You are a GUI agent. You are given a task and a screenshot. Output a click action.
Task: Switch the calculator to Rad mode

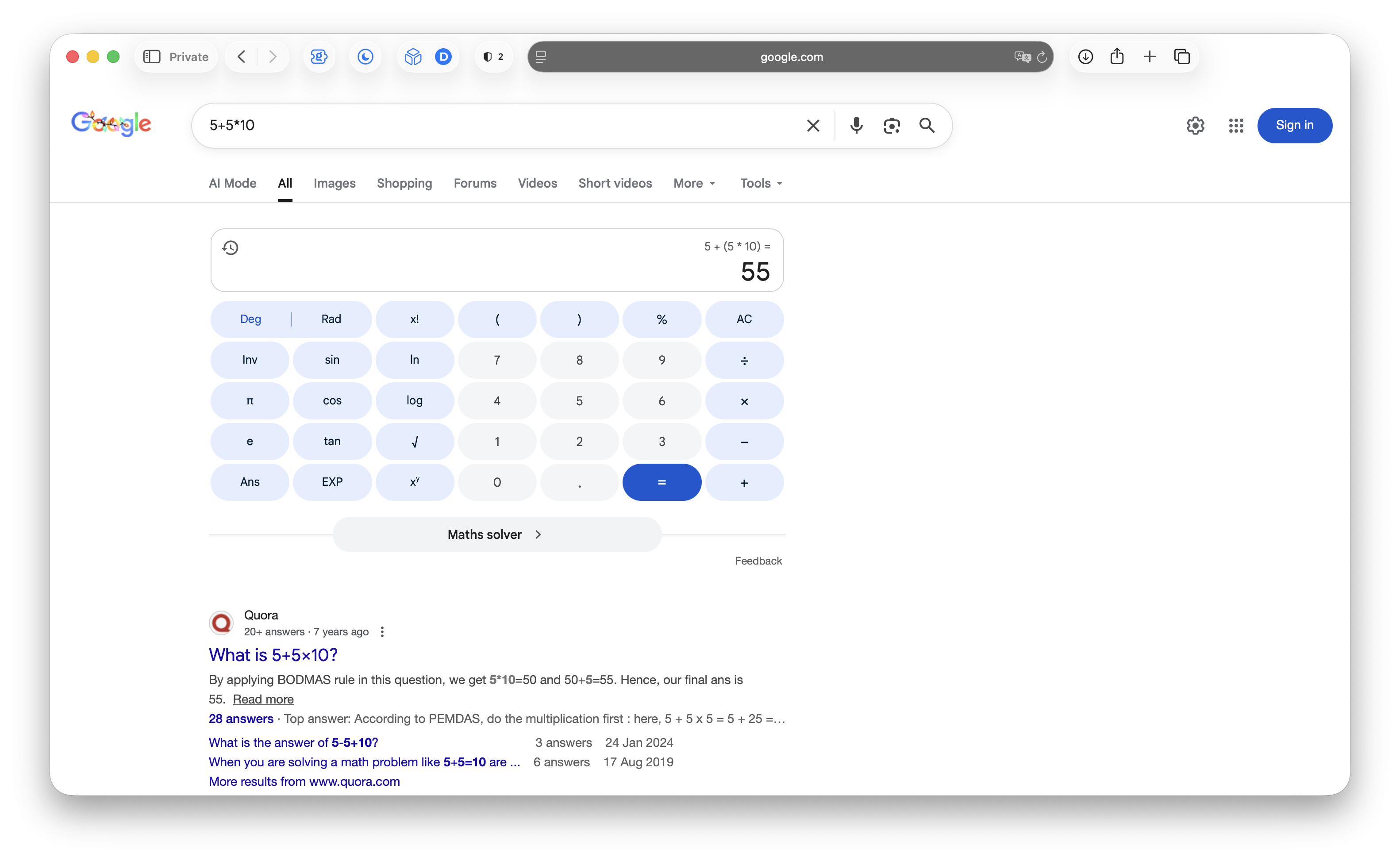click(331, 319)
